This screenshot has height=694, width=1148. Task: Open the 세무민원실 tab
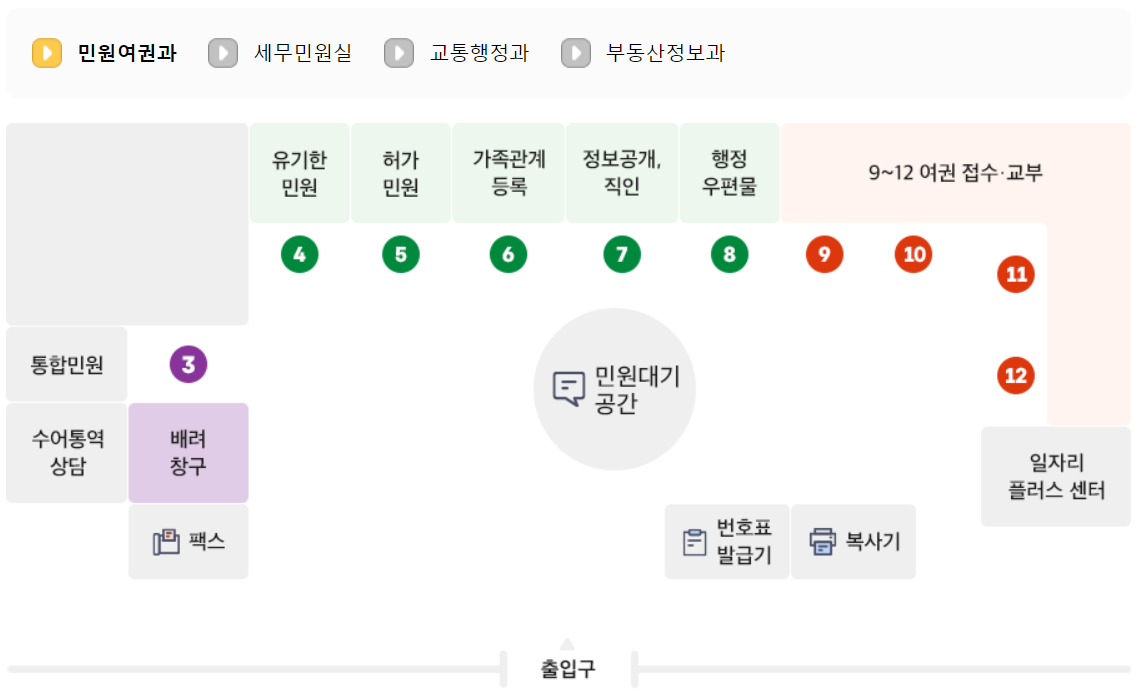click(x=300, y=53)
